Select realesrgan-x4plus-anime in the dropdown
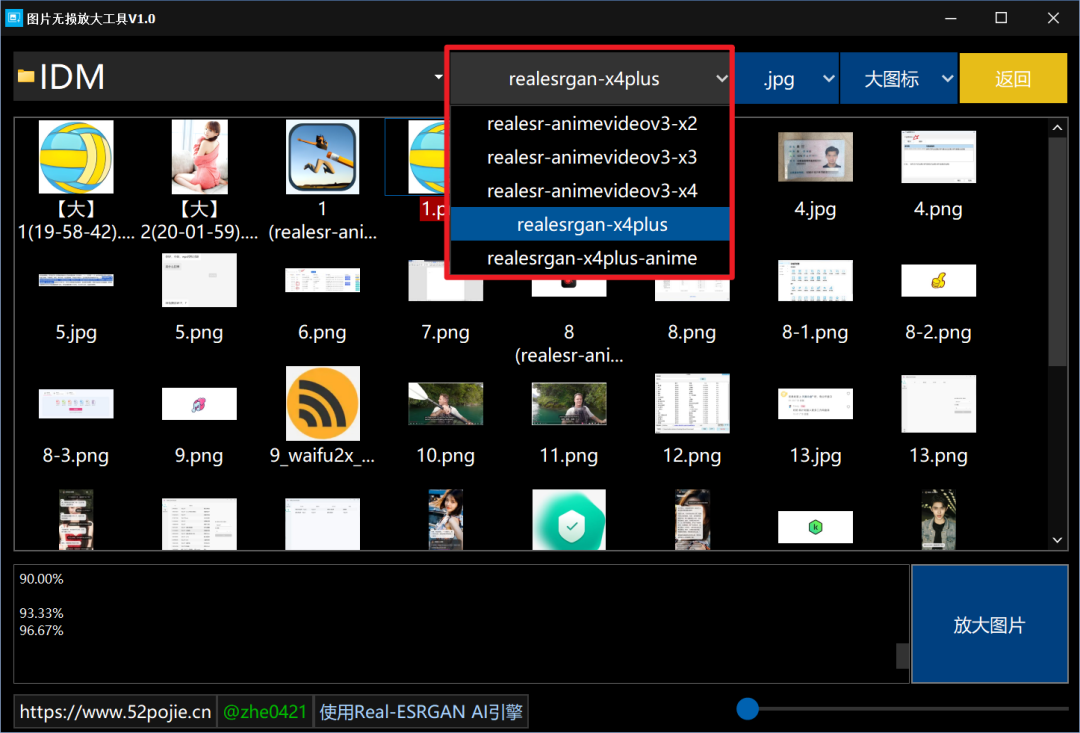Viewport: 1080px width, 733px height. coord(591,258)
